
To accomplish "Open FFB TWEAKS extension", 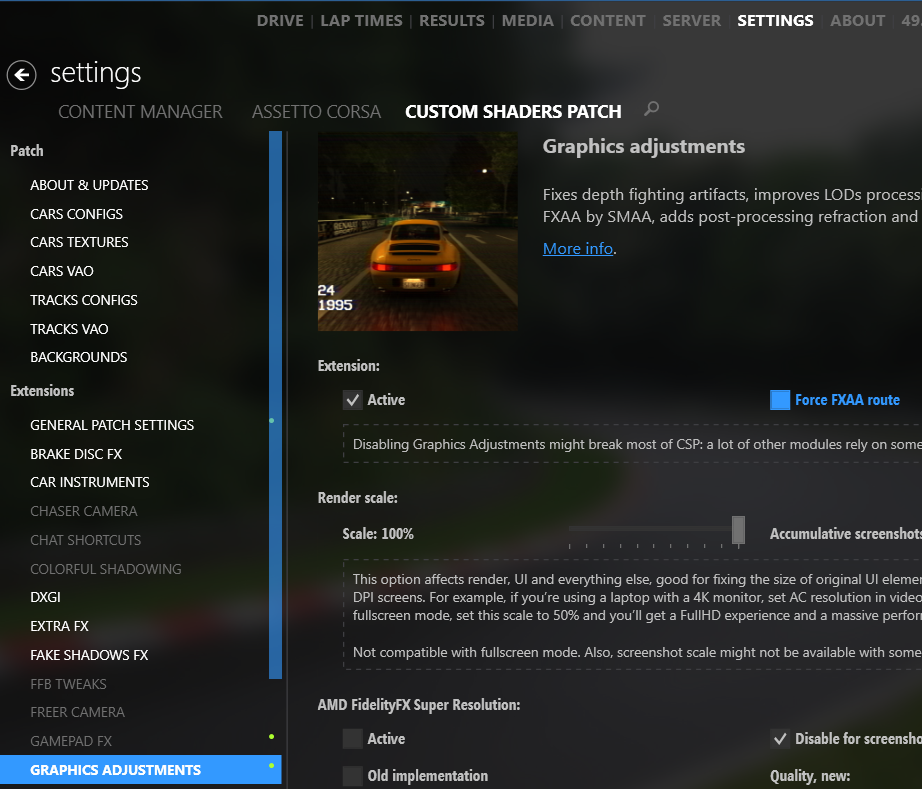I will [x=68, y=684].
